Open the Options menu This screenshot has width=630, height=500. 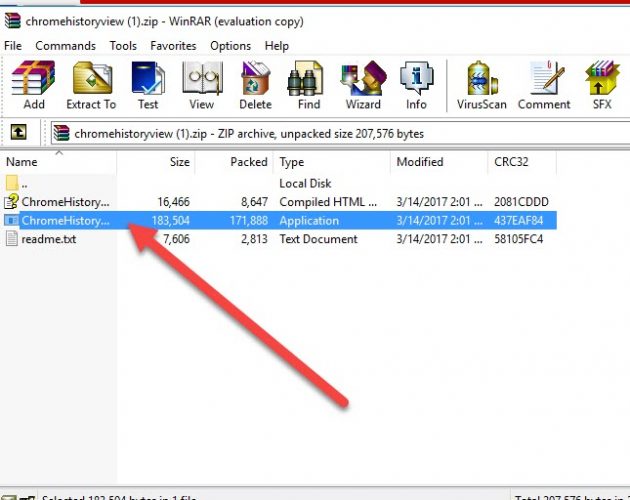click(x=231, y=46)
